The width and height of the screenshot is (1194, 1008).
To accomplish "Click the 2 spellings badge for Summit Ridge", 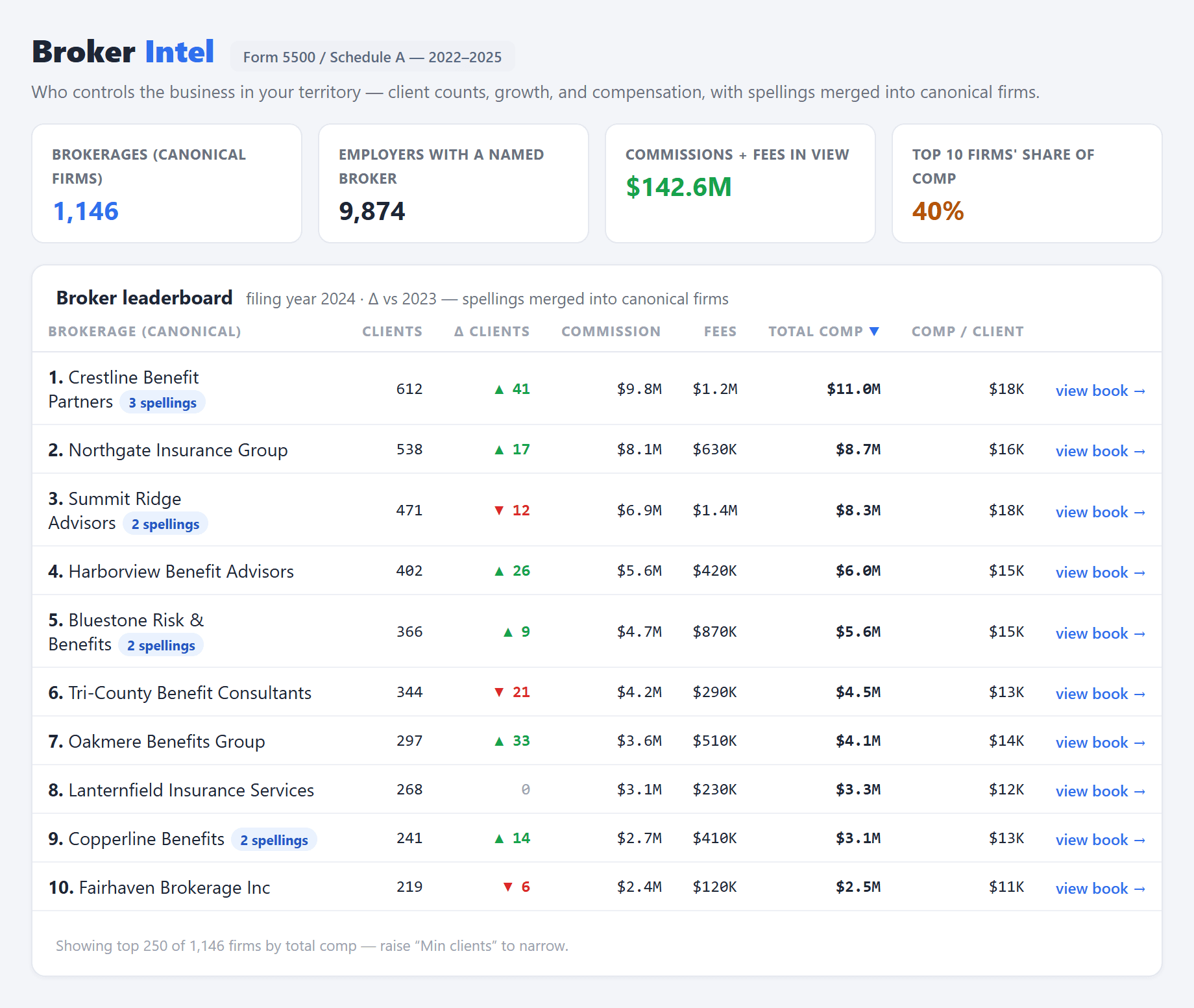I will [165, 524].
